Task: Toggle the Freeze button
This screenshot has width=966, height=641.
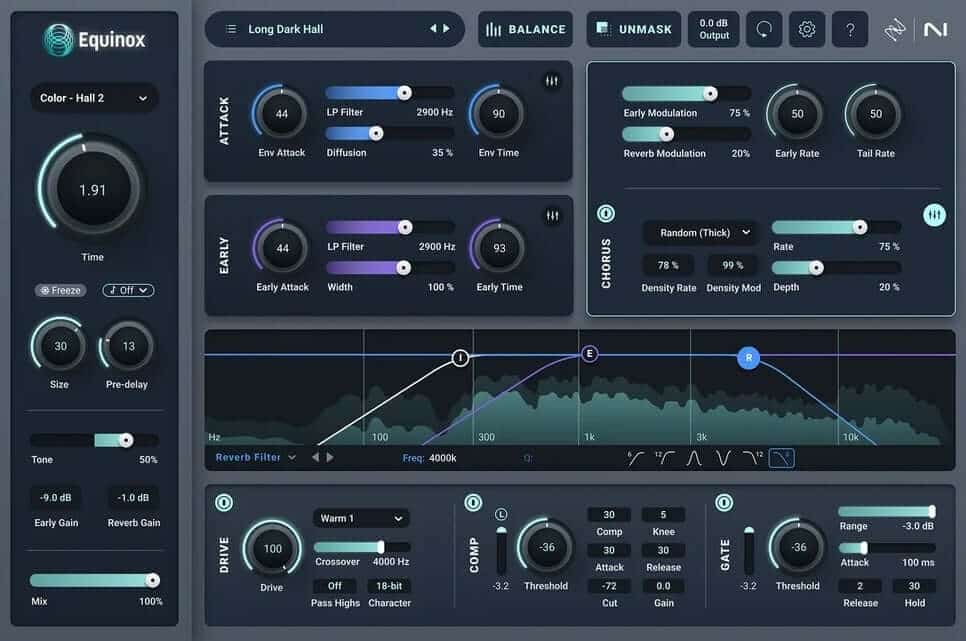Action: (x=60, y=290)
